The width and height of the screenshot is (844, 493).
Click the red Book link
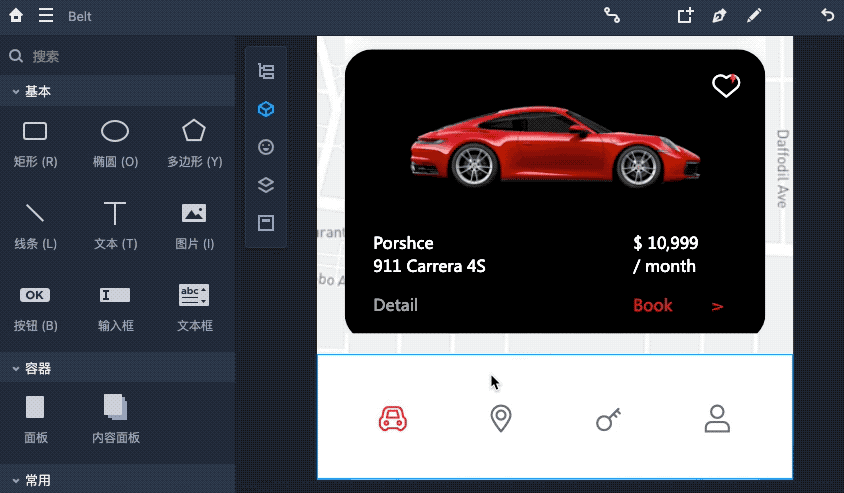tap(652, 305)
